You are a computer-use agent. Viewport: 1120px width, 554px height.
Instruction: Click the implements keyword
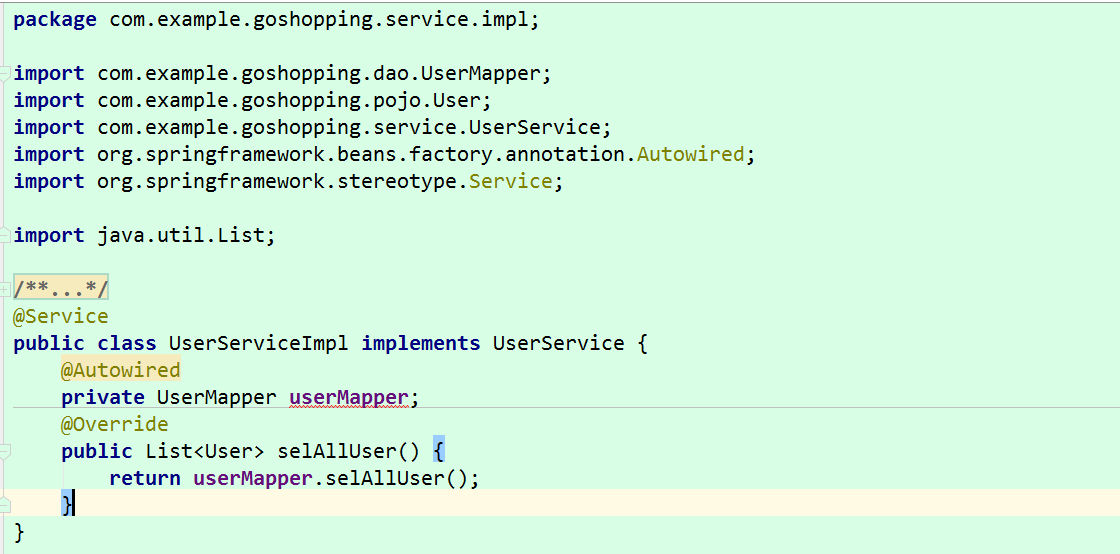(421, 343)
